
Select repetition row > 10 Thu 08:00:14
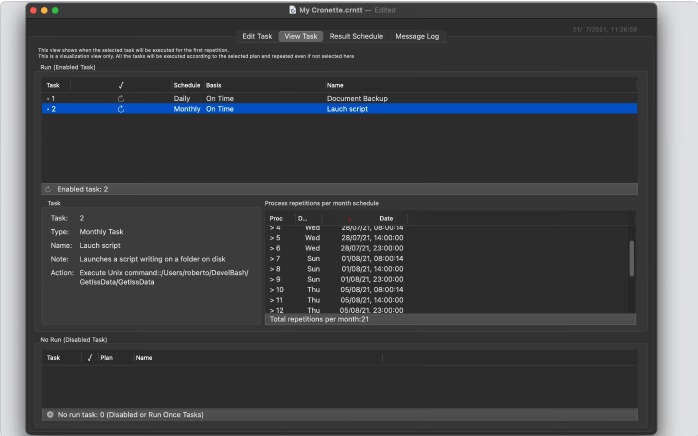(447, 290)
